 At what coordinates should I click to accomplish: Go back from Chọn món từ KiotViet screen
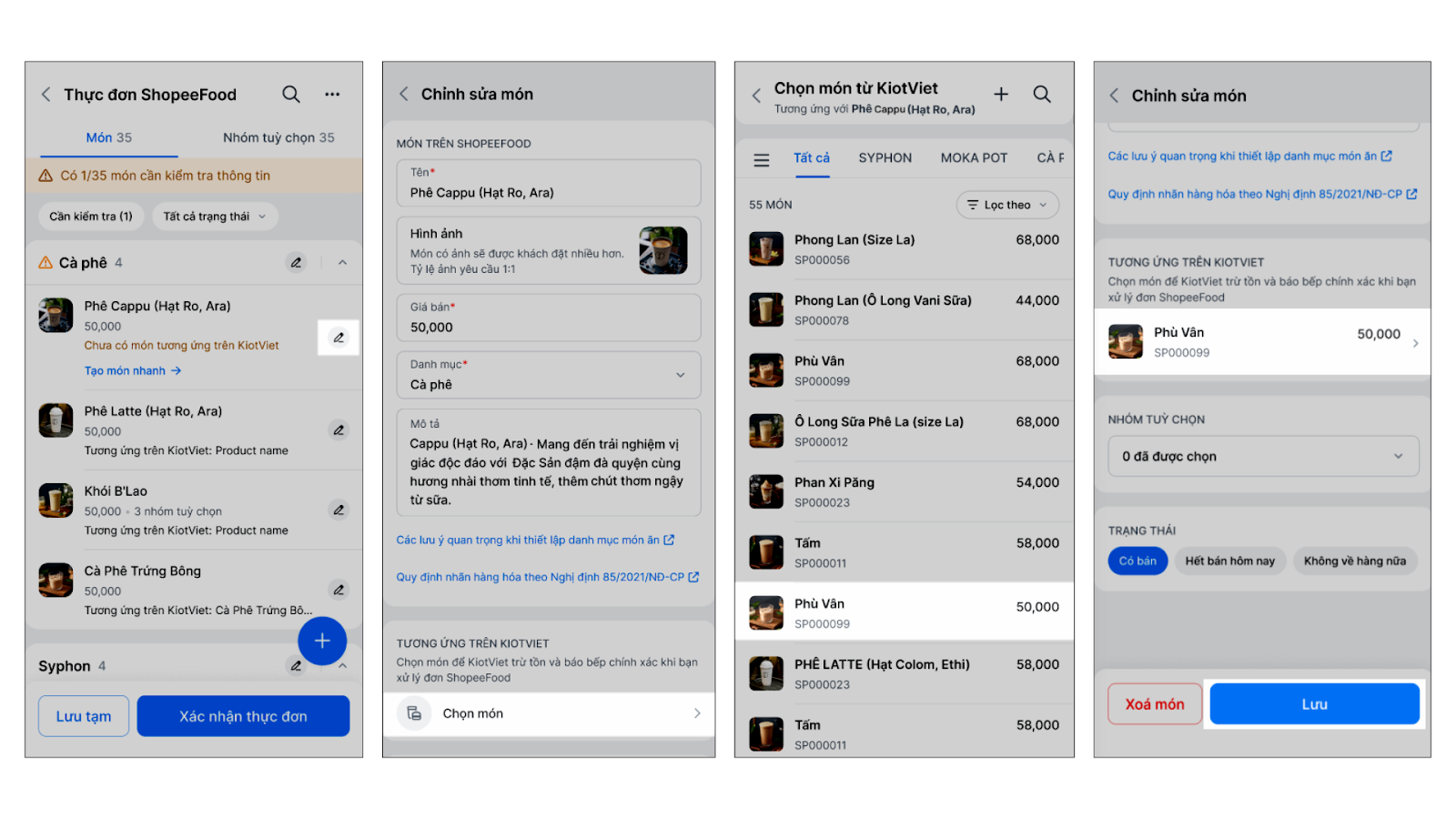[x=756, y=96]
